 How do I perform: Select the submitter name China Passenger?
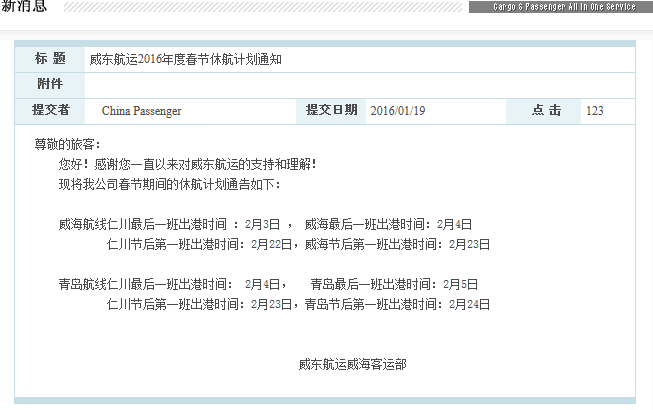[142, 111]
